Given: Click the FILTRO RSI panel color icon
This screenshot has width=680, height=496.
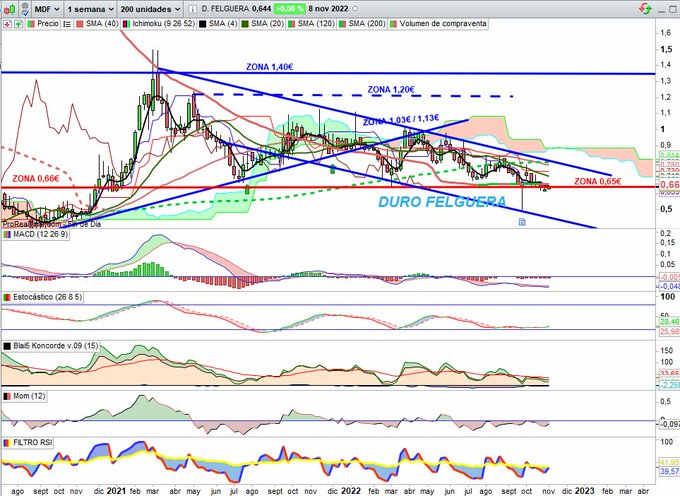Looking at the screenshot, I should pos(7,443).
